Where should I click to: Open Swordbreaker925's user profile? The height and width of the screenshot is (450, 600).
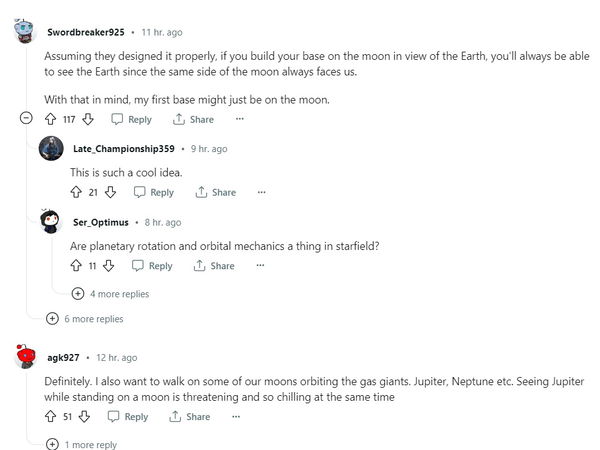pyautogui.click(x=85, y=32)
